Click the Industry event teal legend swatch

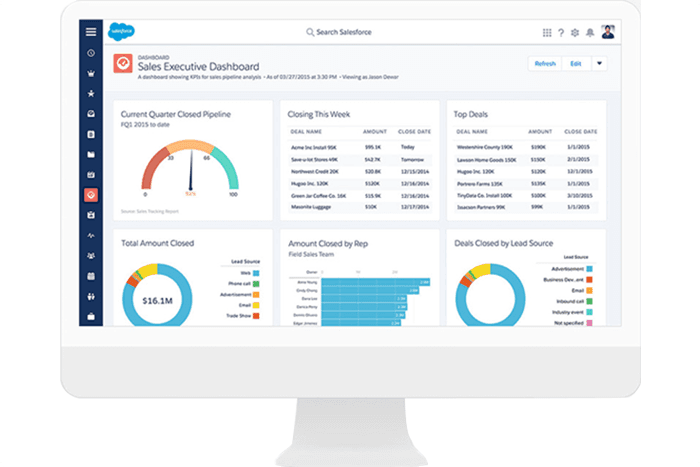[589, 312]
